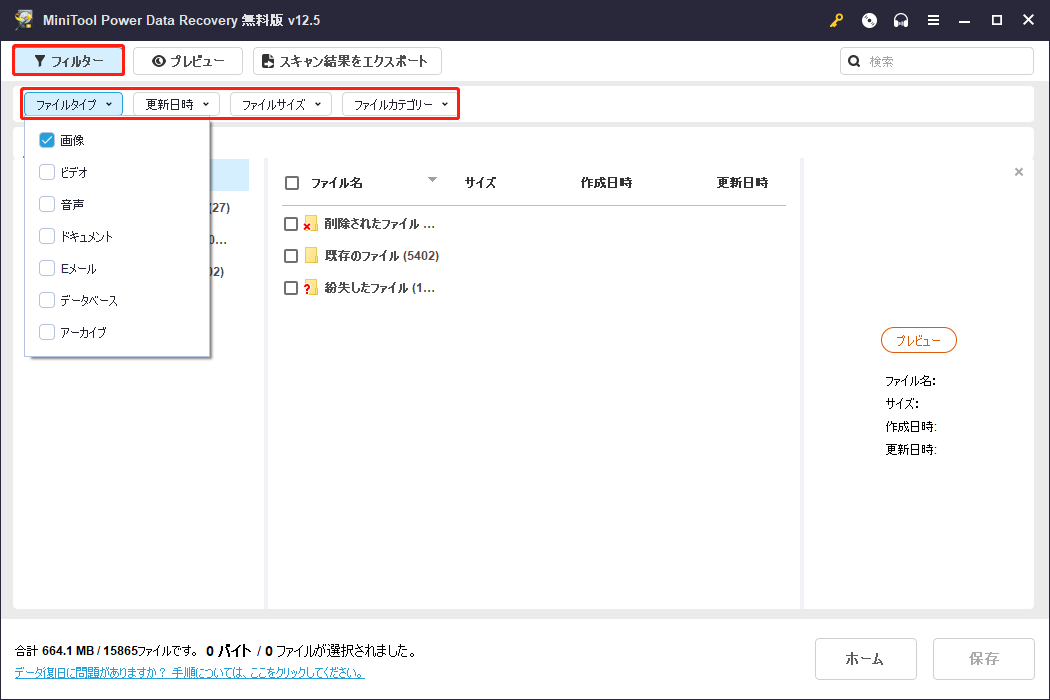The image size is (1050, 700).
Task: Click the 保存 button
Action: [x=984, y=659]
